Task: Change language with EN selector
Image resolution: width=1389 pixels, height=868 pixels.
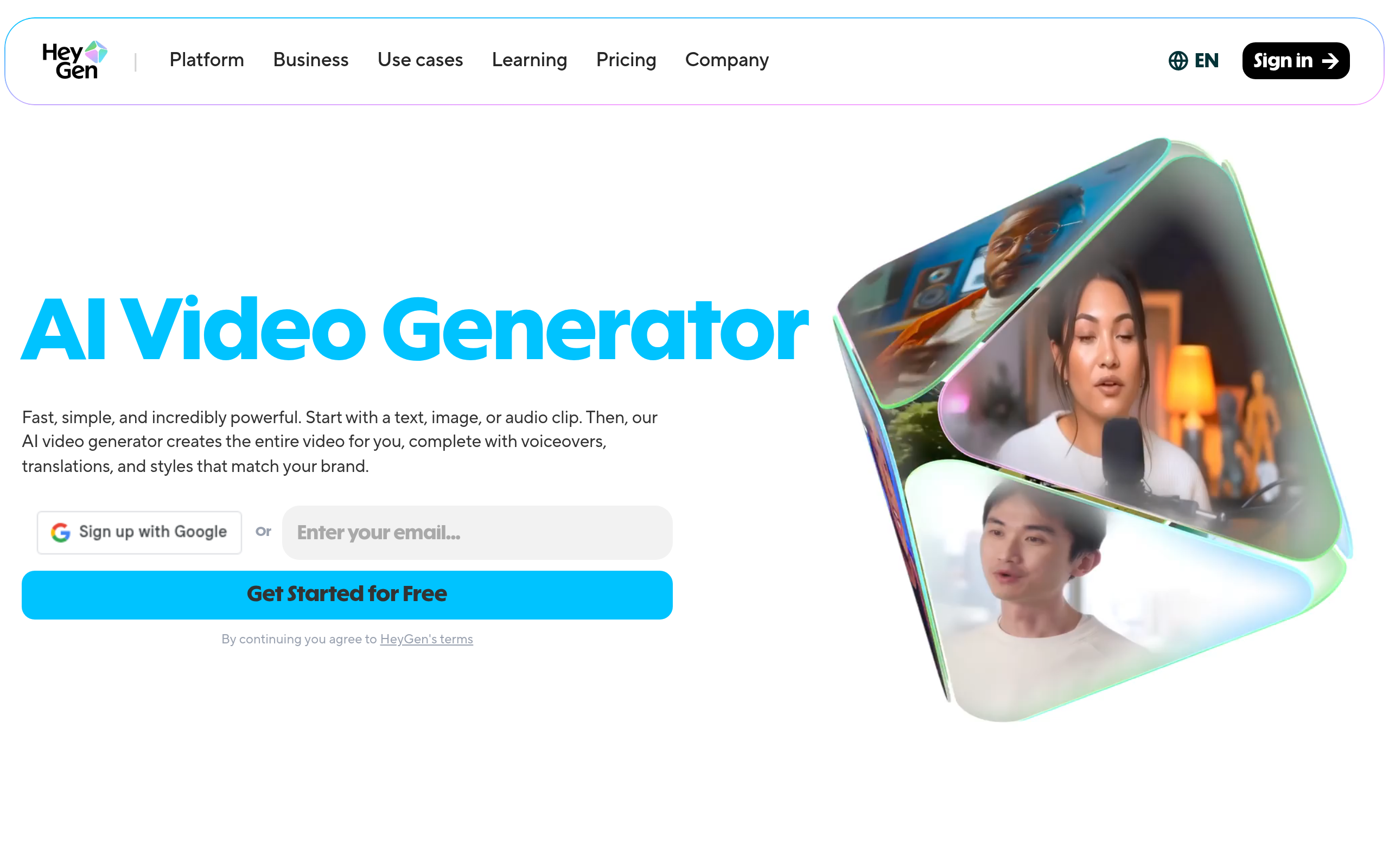Action: point(1193,61)
